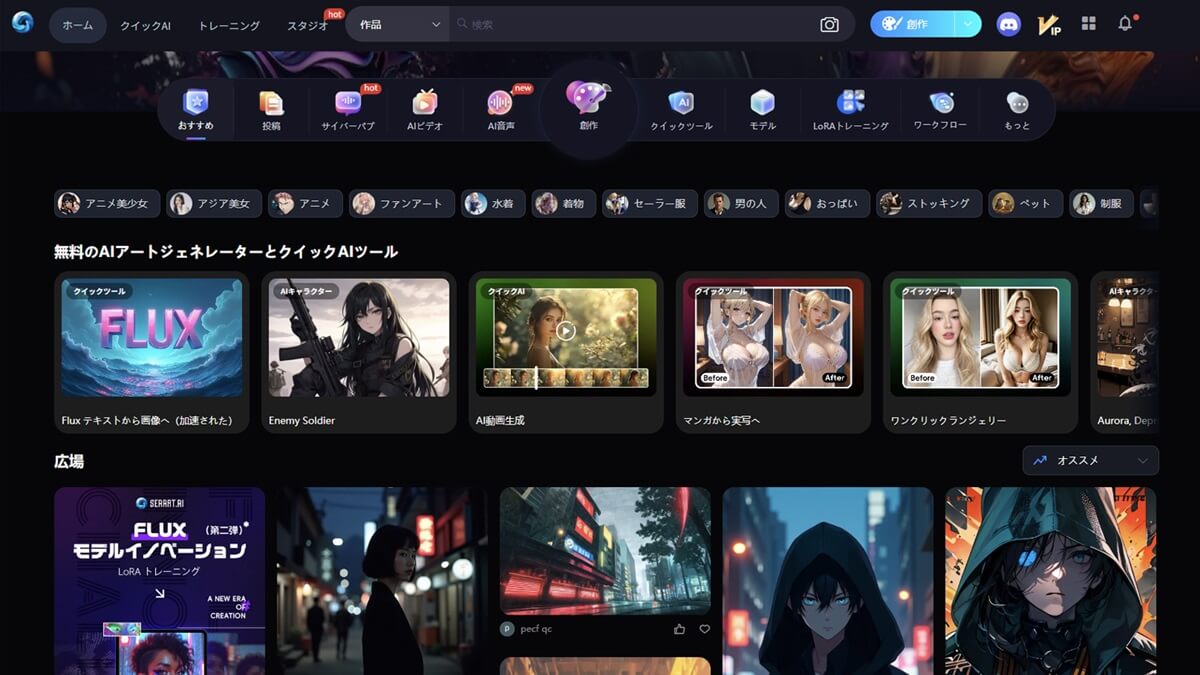The width and height of the screenshot is (1200, 675).
Task: Click the Discord icon in header
Action: (x=1009, y=25)
